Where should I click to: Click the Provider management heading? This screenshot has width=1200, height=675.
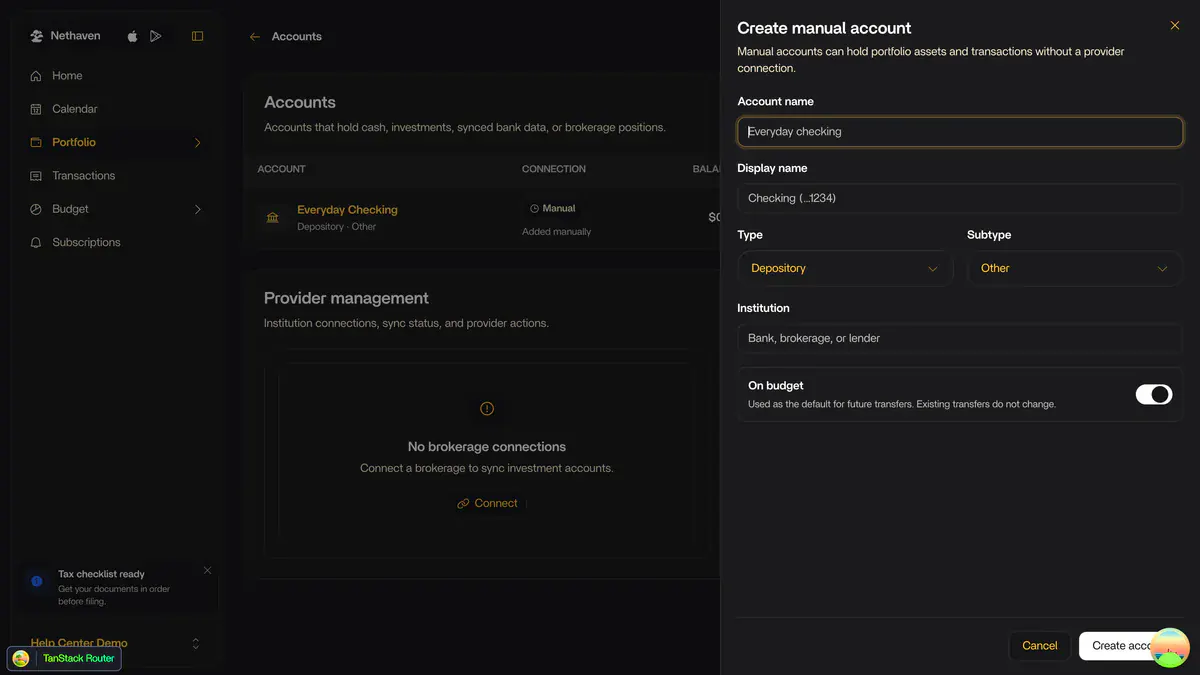point(346,298)
